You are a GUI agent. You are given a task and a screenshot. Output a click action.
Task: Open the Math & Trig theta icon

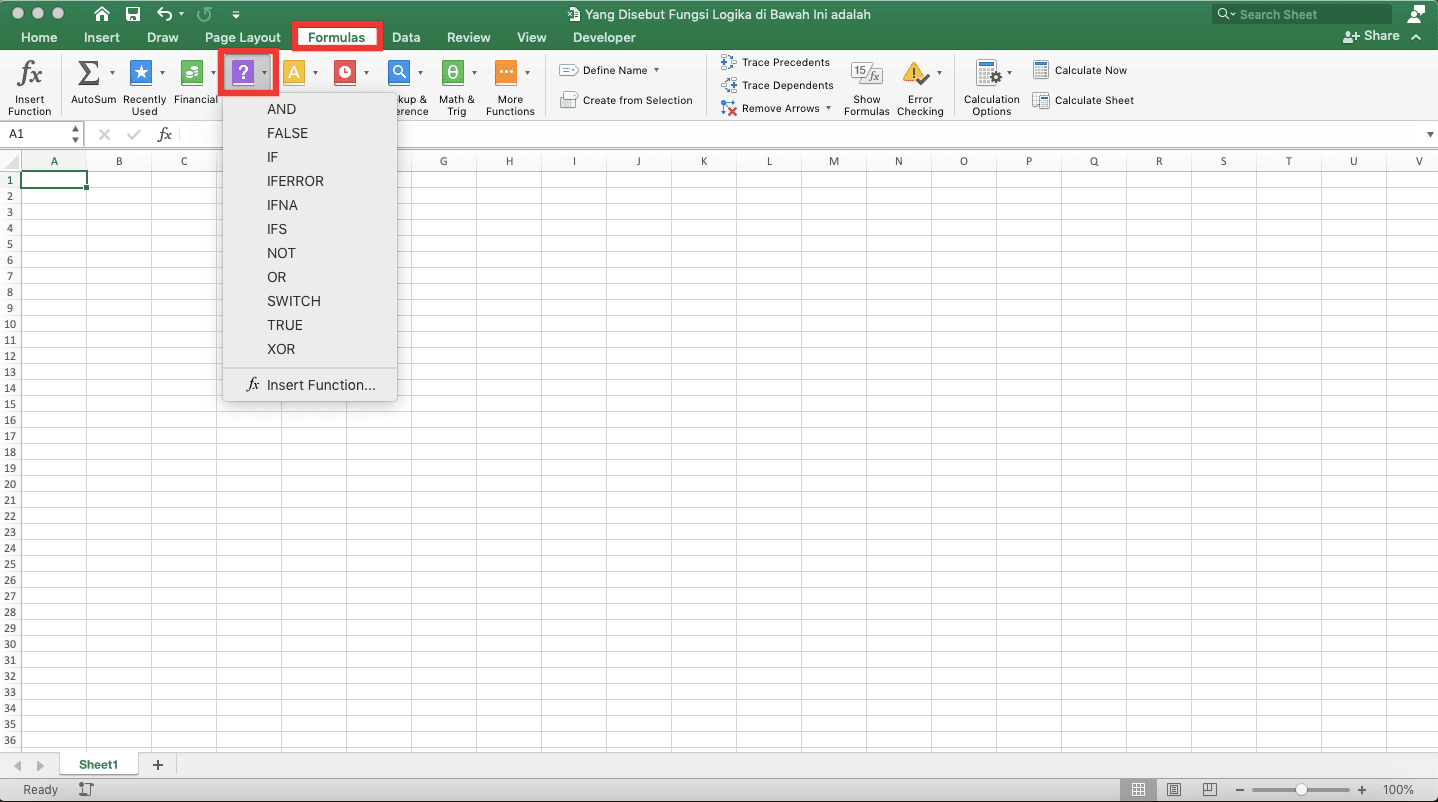452,73
